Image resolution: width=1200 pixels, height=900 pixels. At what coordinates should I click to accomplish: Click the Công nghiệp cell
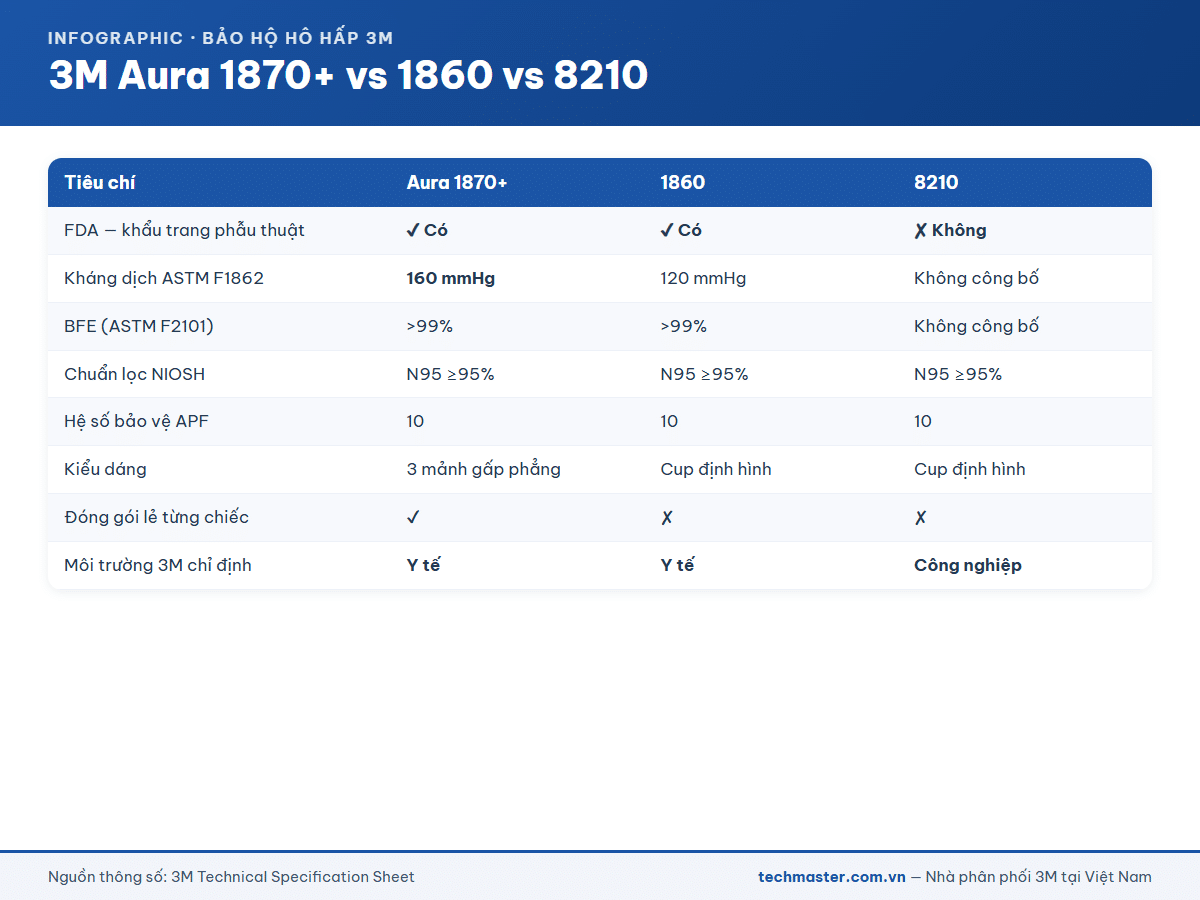pyautogui.click(x=968, y=565)
